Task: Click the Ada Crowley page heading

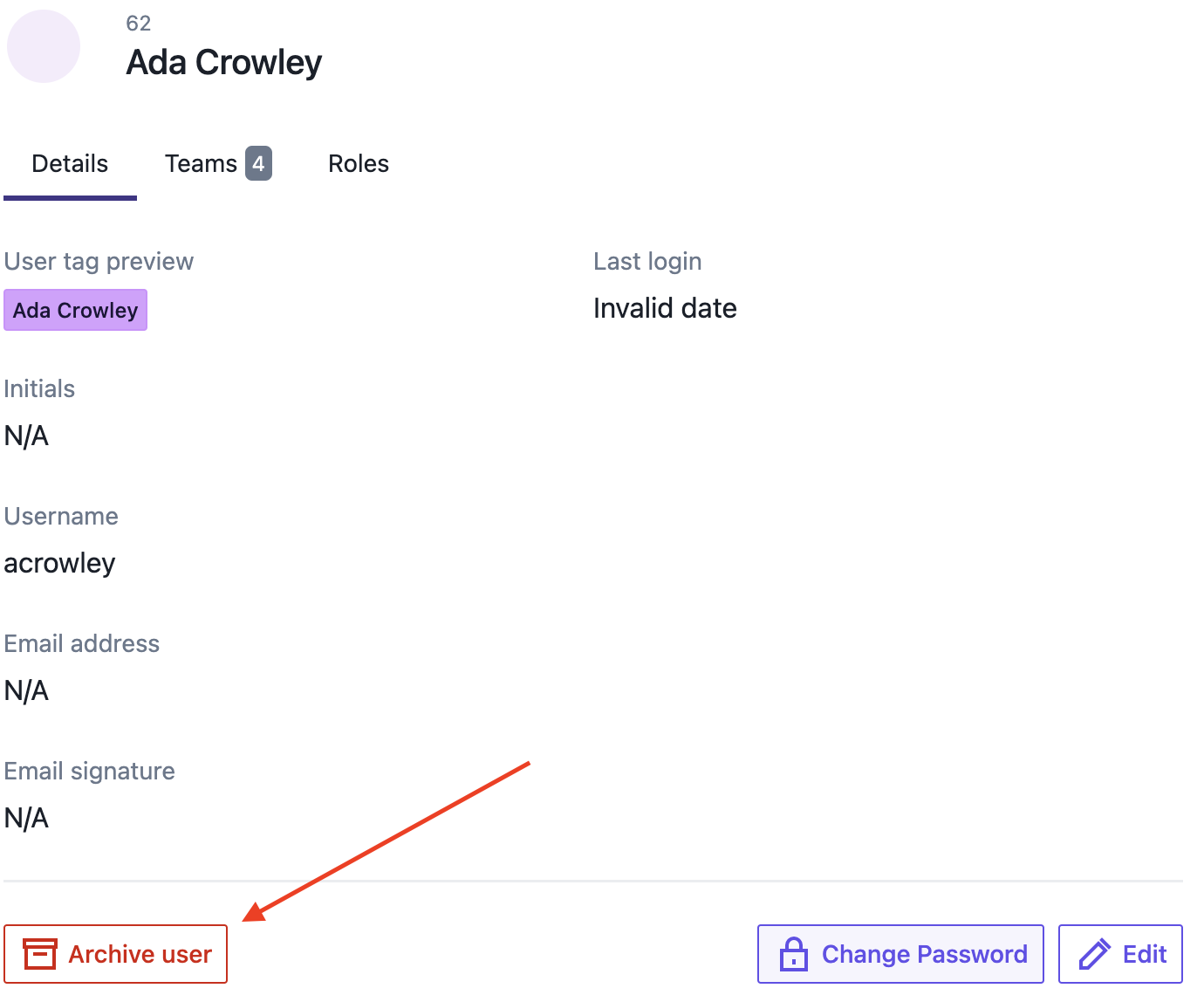Action: (x=224, y=63)
